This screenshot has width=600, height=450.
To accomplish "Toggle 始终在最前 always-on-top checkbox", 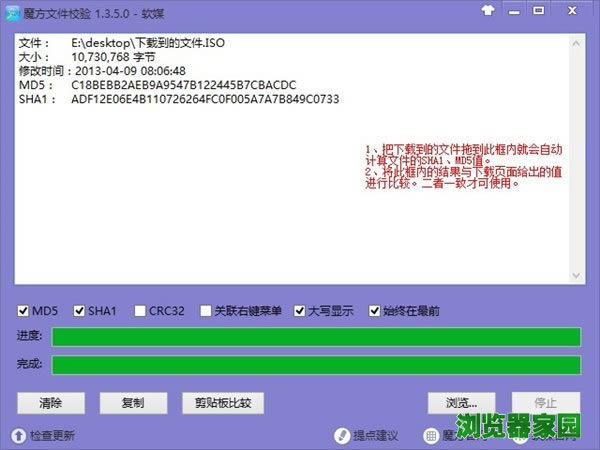I will click(x=374, y=311).
